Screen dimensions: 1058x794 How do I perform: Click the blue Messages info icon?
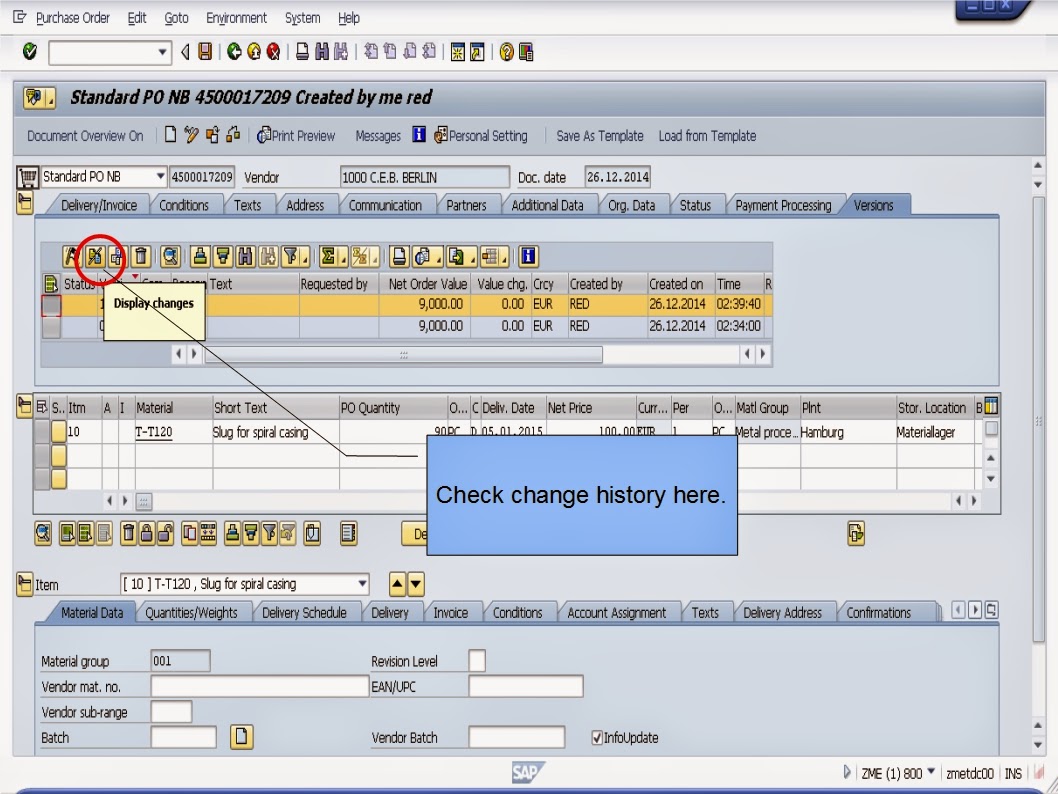pos(419,135)
